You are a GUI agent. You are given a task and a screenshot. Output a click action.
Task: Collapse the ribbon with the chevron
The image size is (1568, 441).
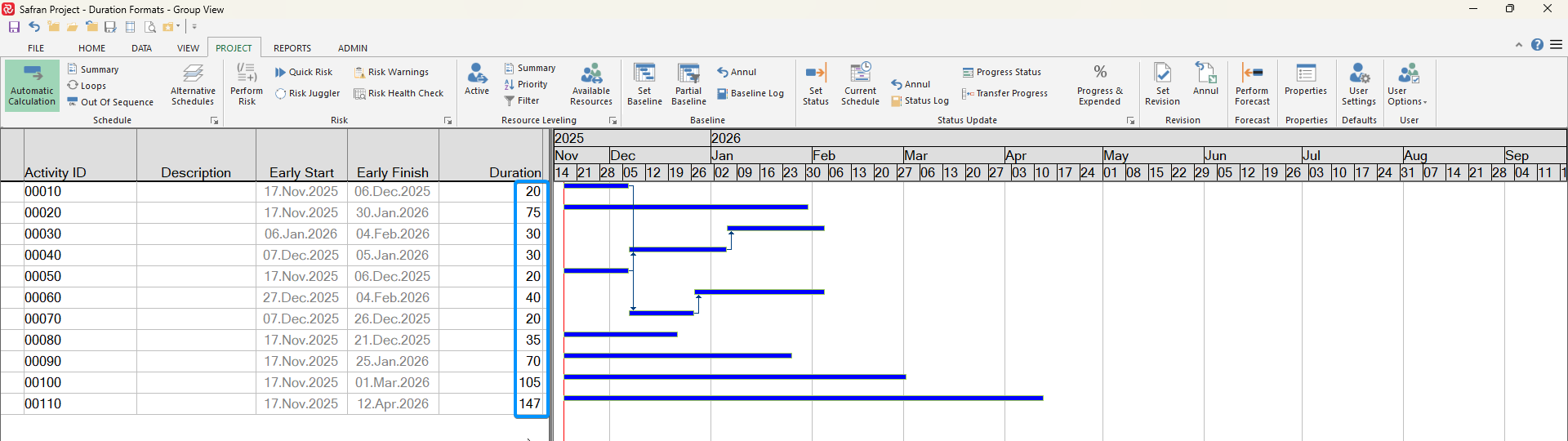click(x=1519, y=45)
